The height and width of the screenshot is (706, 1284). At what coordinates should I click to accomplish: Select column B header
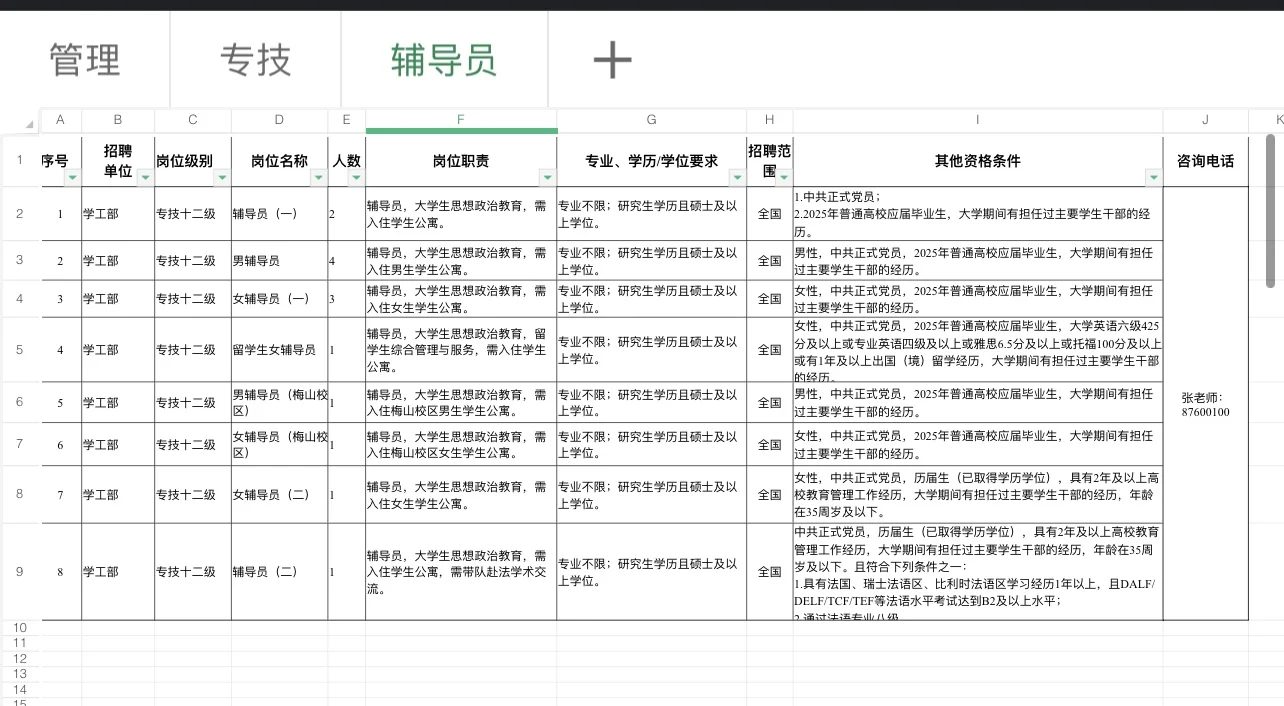[118, 120]
